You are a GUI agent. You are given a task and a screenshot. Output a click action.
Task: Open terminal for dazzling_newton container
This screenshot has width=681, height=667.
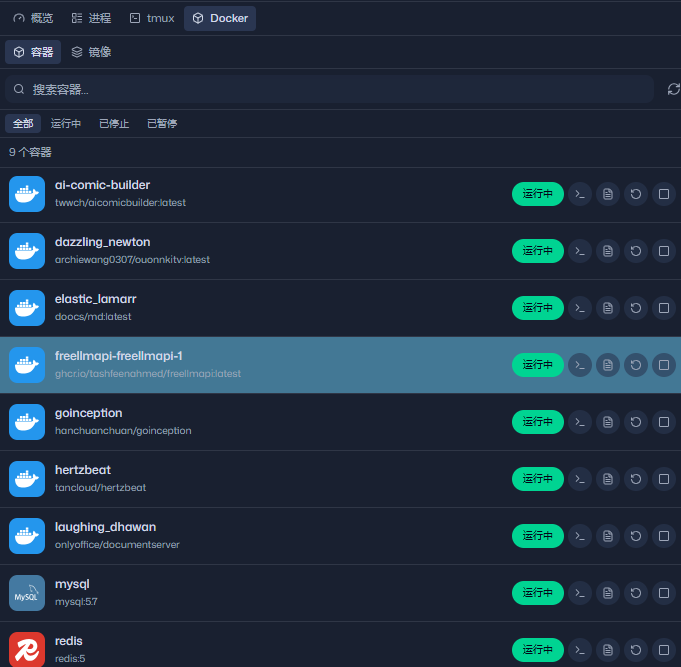coord(580,251)
